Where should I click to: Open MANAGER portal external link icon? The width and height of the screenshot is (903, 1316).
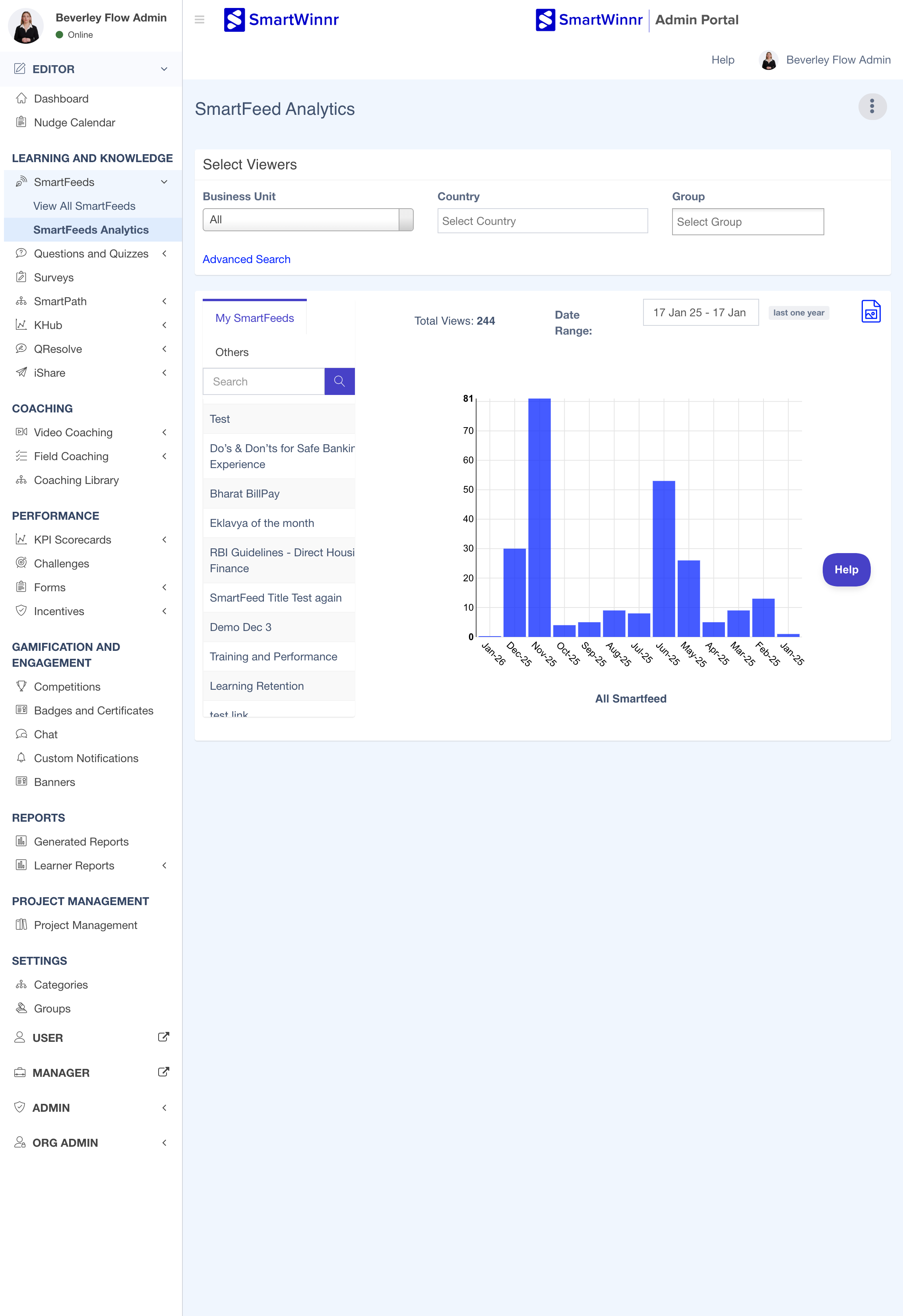click(x=163, y=1072)
